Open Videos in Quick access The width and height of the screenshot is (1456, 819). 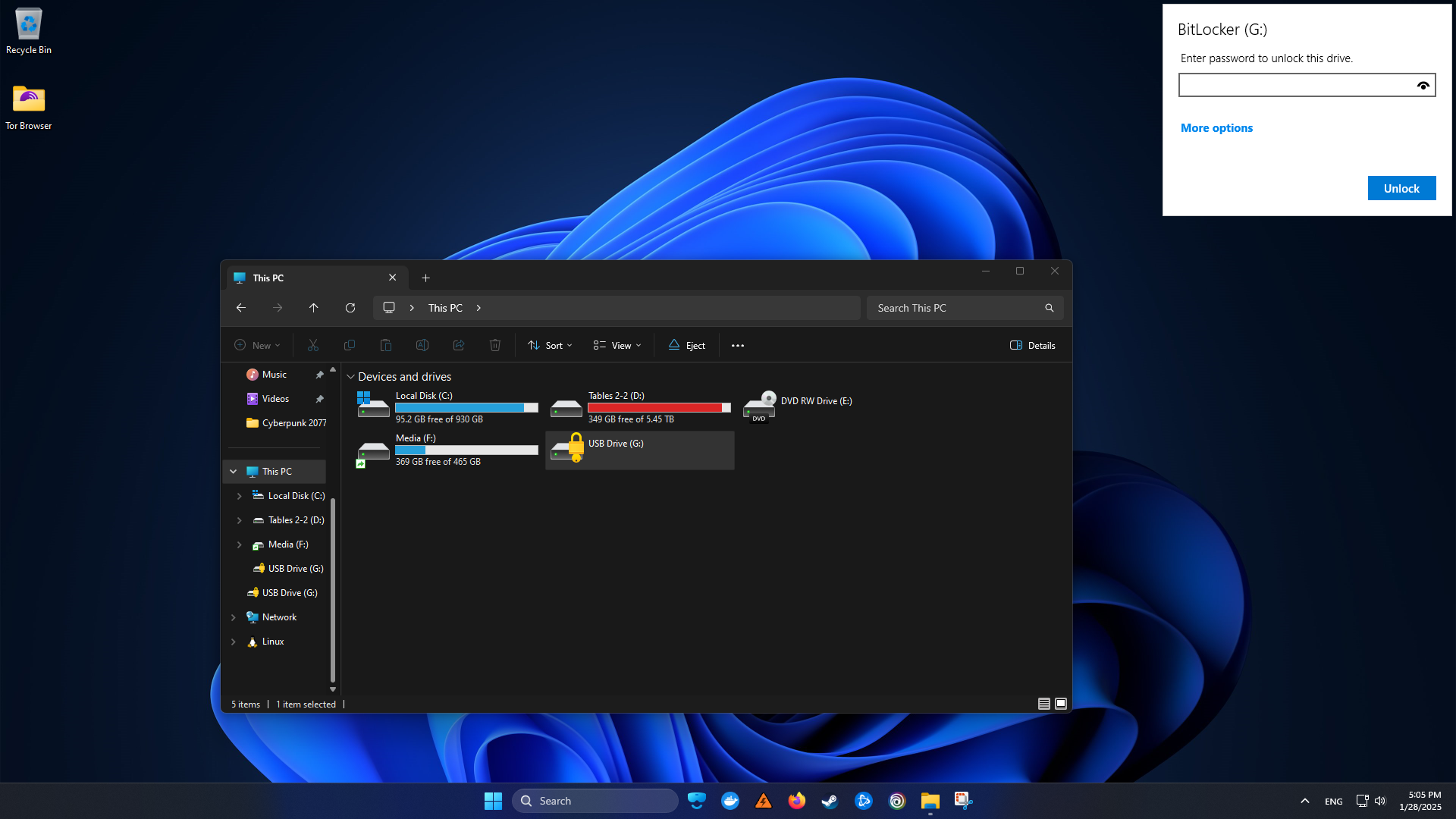[x=277, y=399]
